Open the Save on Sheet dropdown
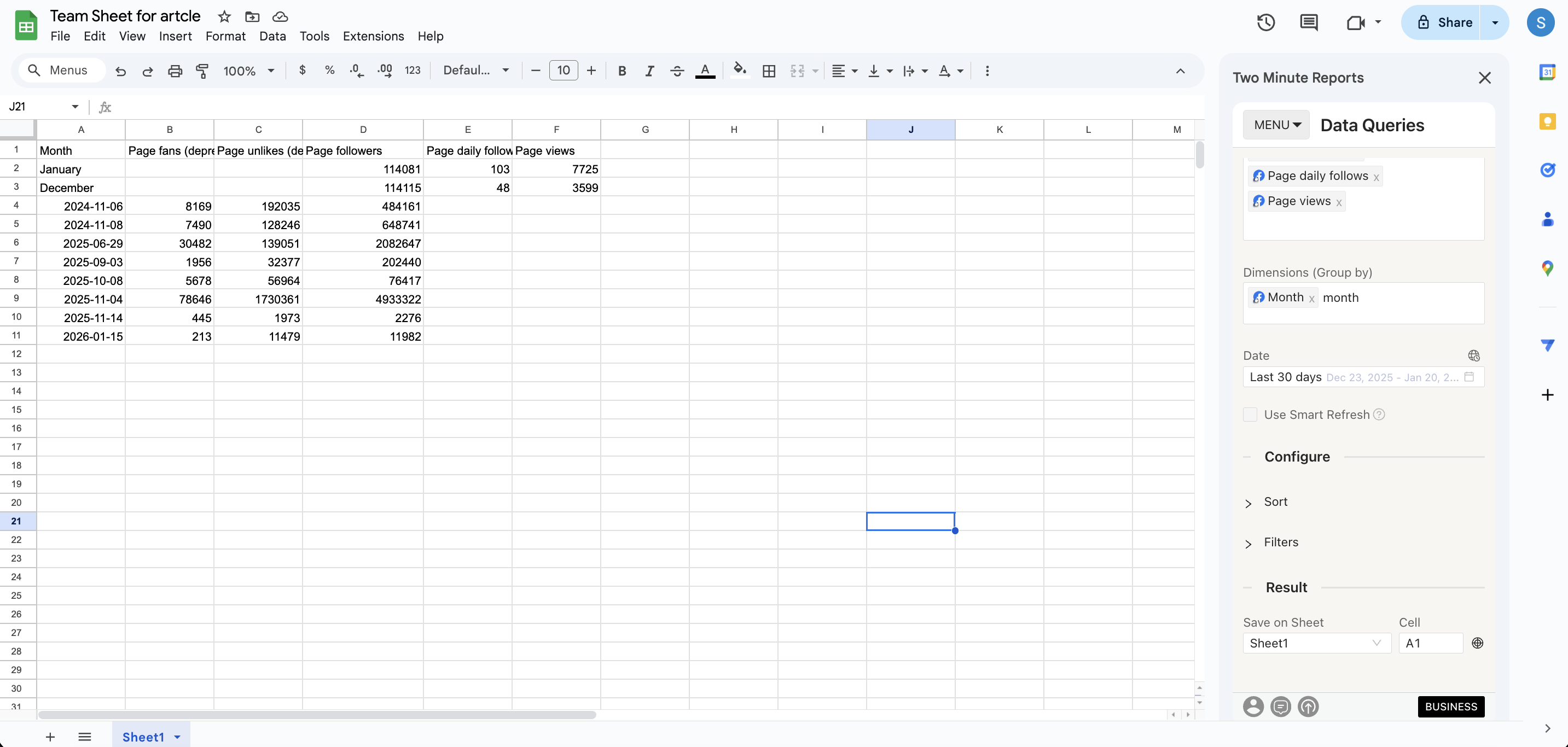The width and height of the screenshot is (1568, 747). (1316, 643)
